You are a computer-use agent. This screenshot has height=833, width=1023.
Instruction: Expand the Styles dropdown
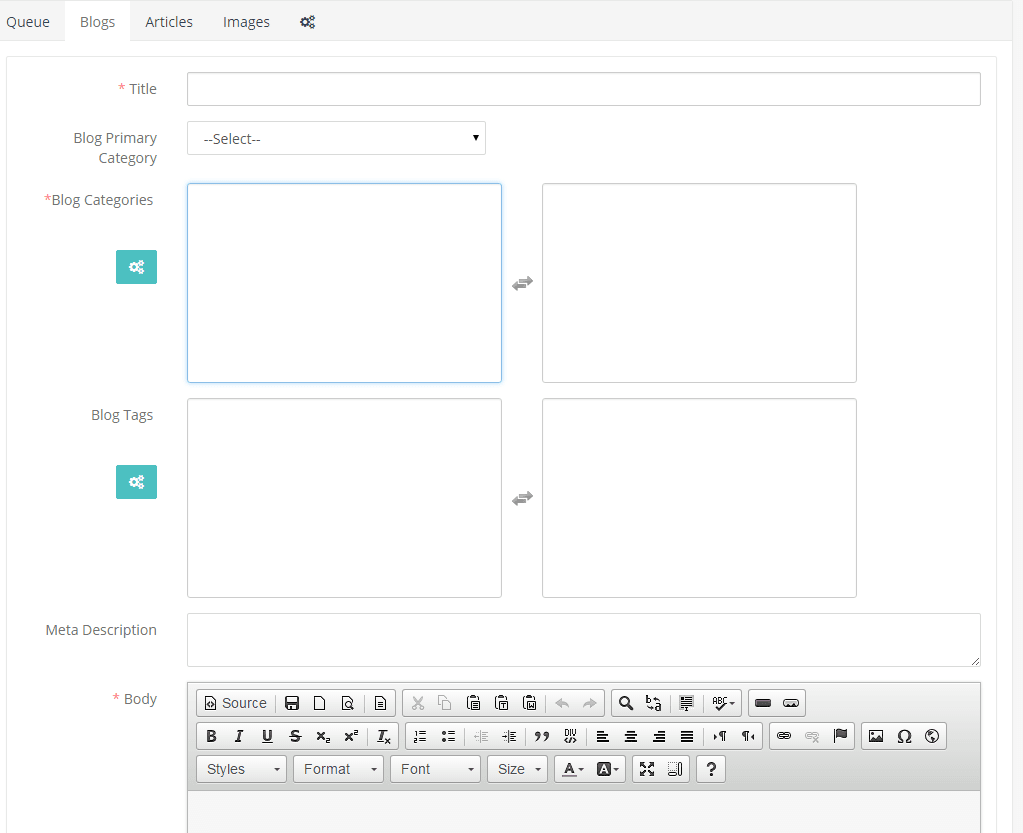pyautogui.click(x=243, y=769)
